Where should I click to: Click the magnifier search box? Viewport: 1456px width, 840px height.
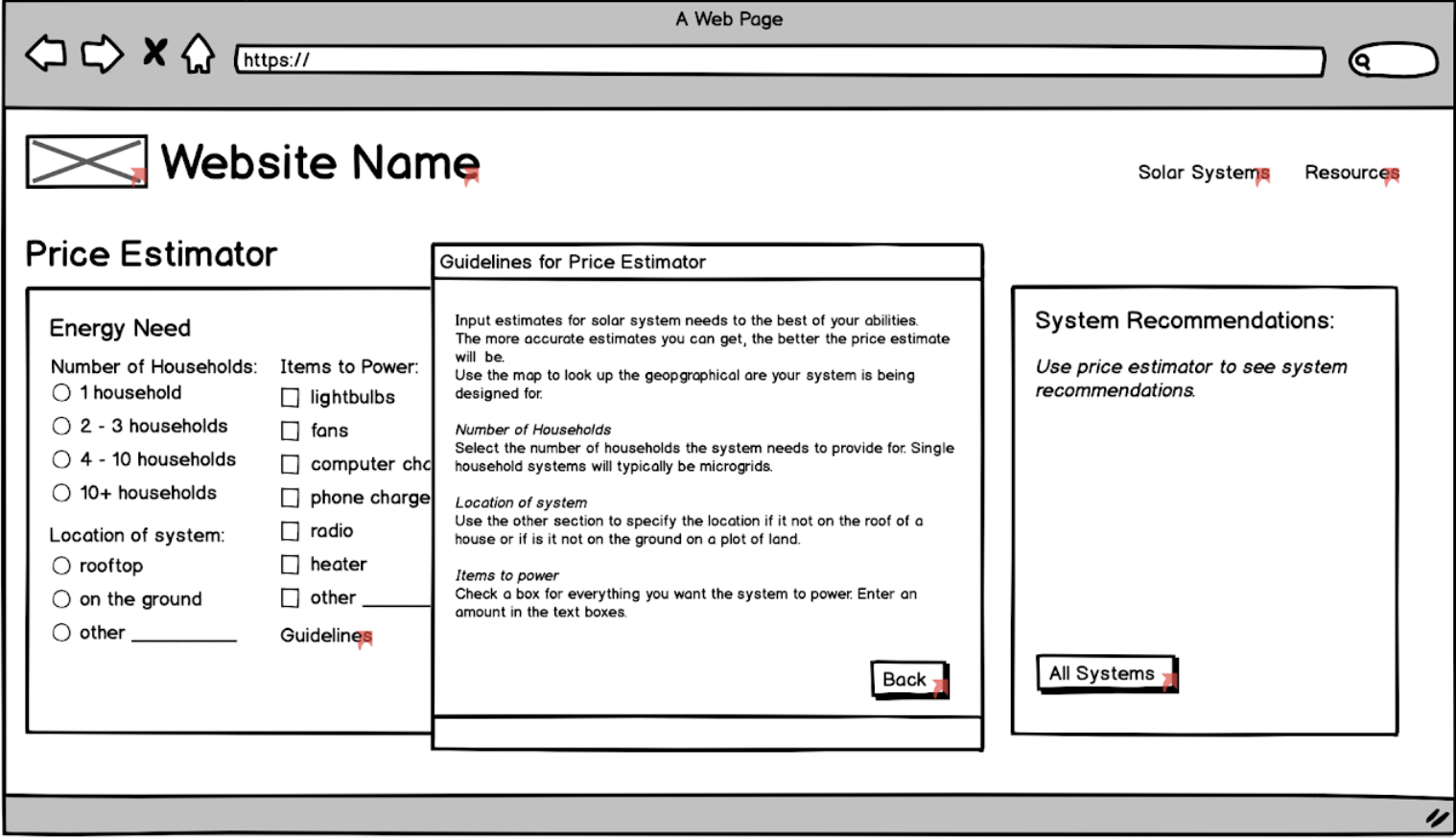pos(1394,61)
